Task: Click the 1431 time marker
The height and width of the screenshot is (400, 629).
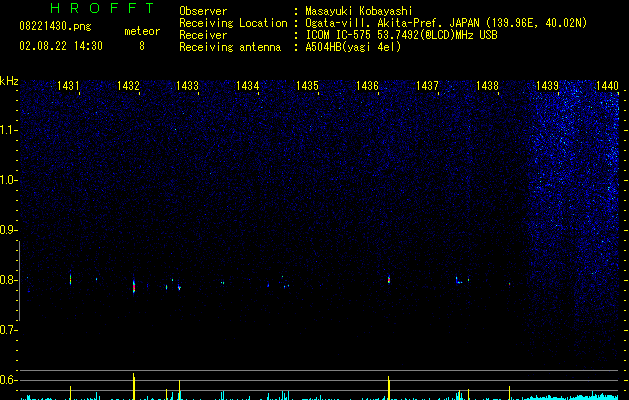Action: pyautogui.click(x=68, y=86)
